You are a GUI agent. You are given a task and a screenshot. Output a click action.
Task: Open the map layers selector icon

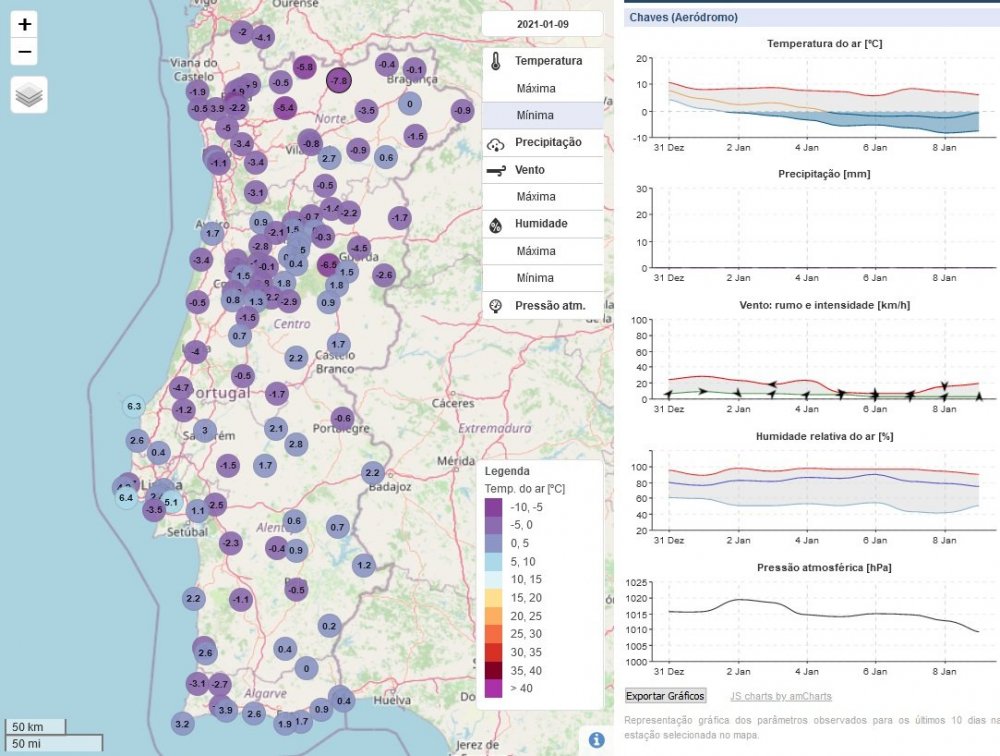[28, 95]
